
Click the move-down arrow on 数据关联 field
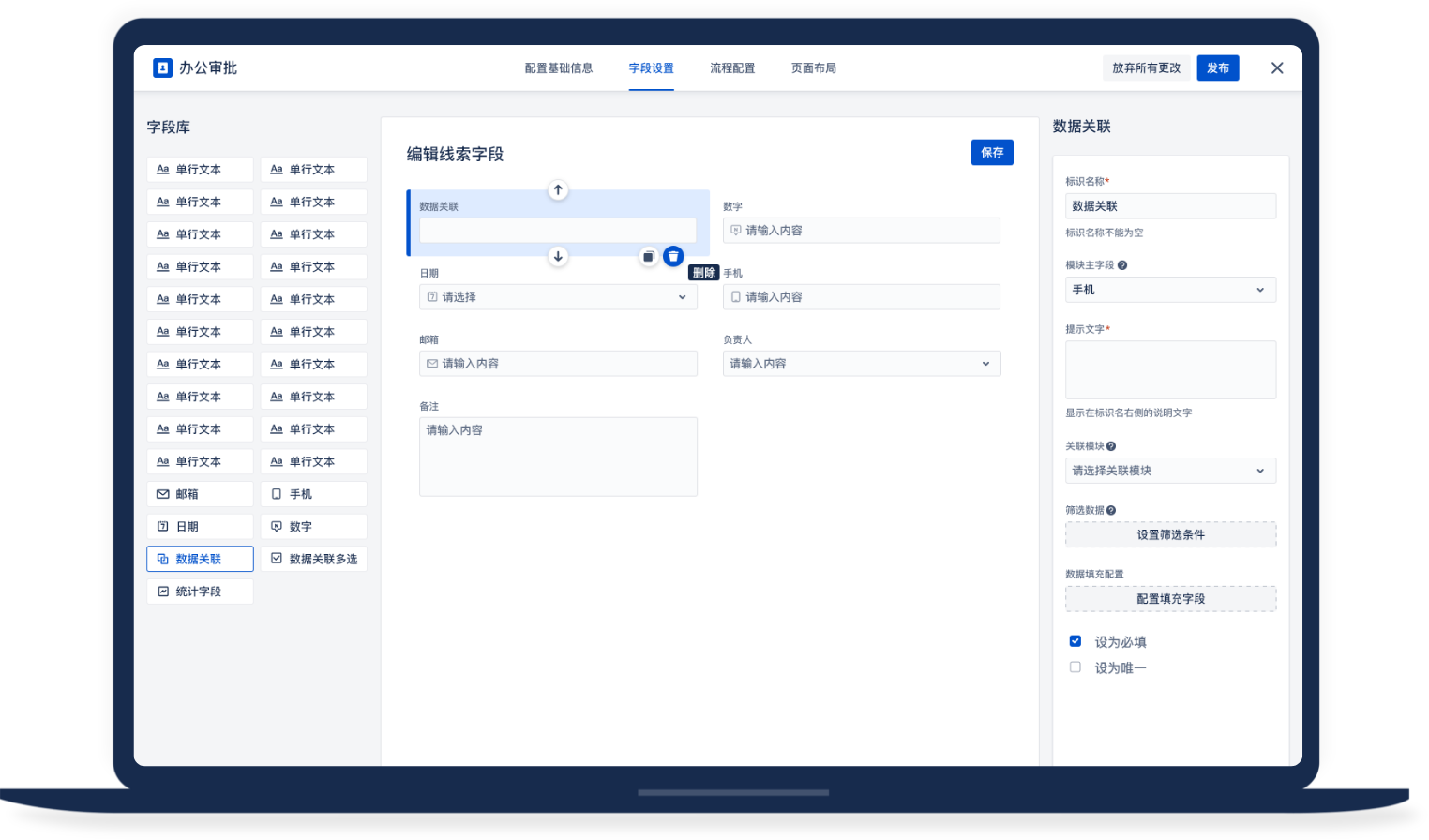558,256
